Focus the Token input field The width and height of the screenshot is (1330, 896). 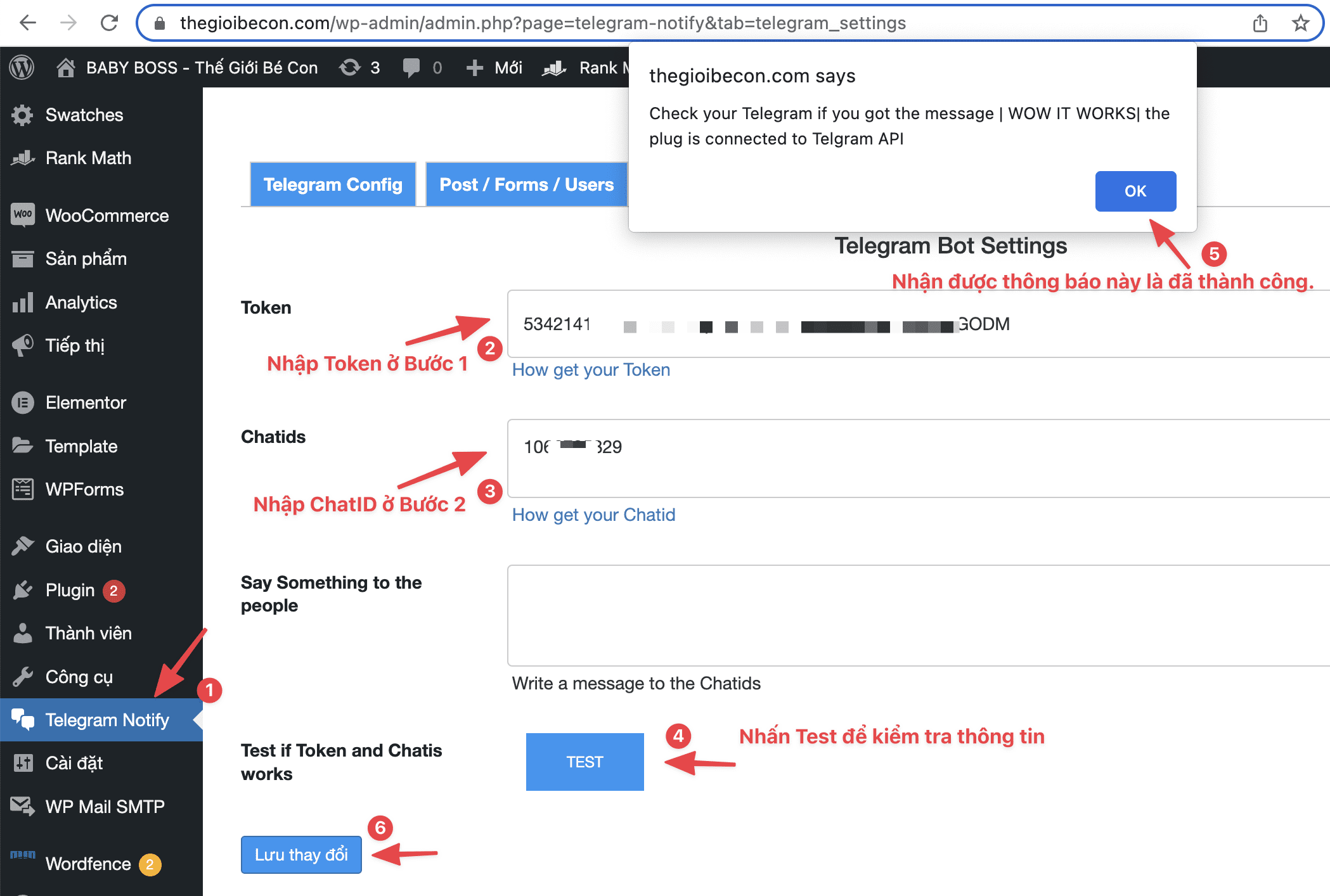pos(919,324)
